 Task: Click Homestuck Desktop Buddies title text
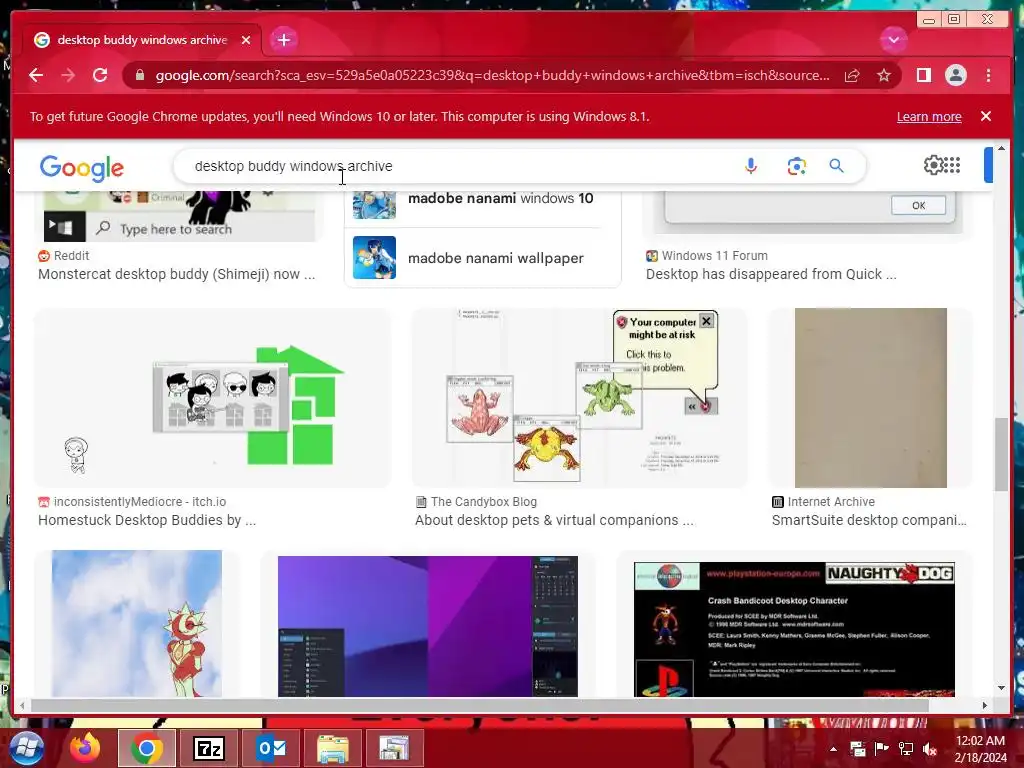147,520
